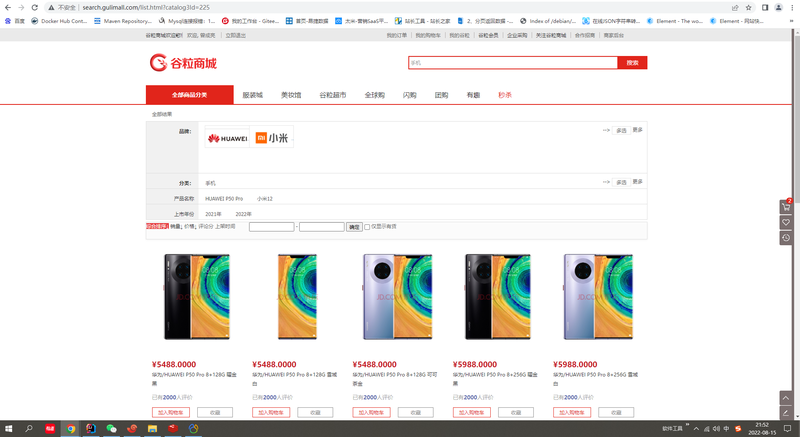800x437 pixels.
Task: Select the 手机 category filter
Action: point(210,183)
